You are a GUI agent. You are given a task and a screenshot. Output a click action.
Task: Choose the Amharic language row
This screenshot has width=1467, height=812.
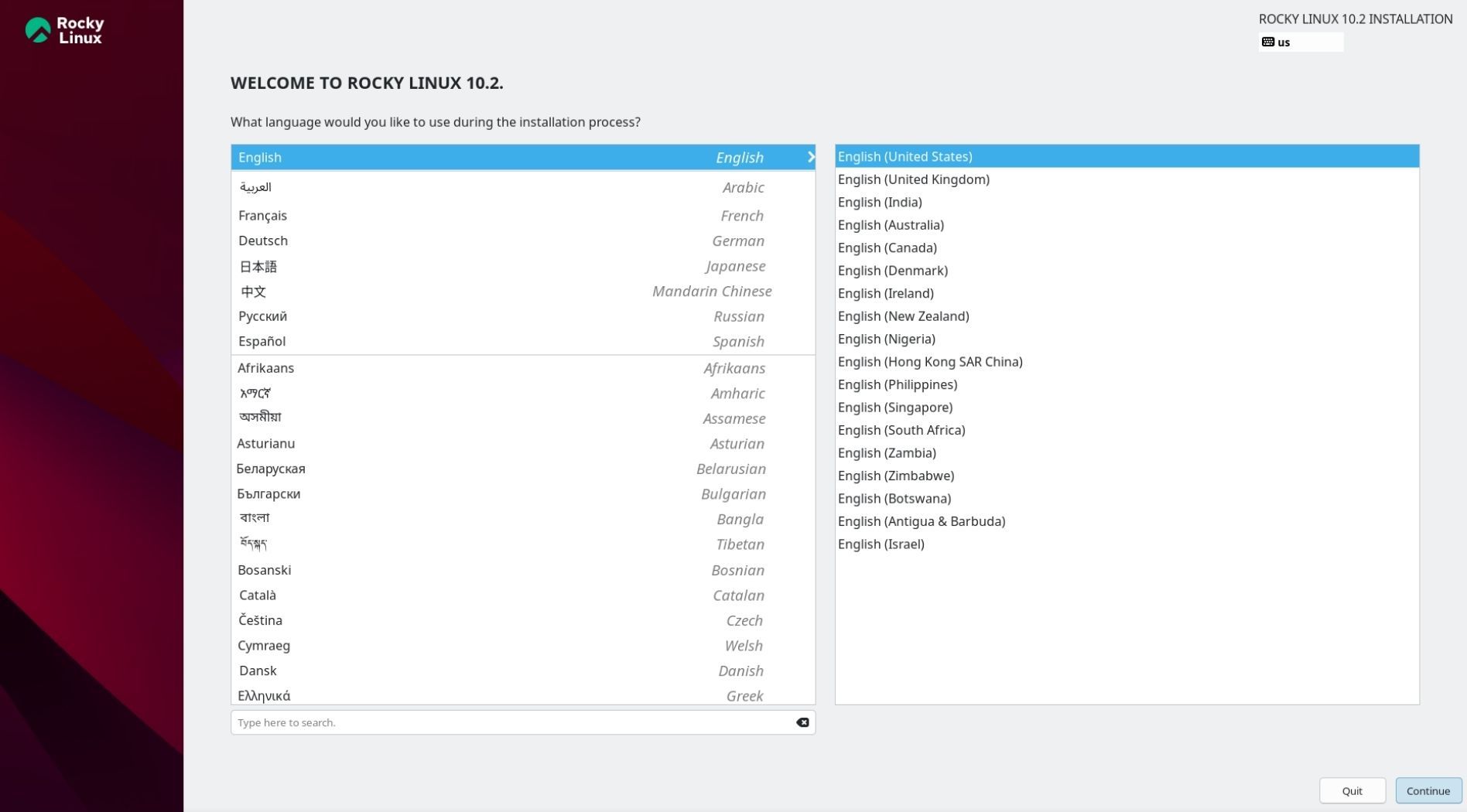tap(523, 393)
